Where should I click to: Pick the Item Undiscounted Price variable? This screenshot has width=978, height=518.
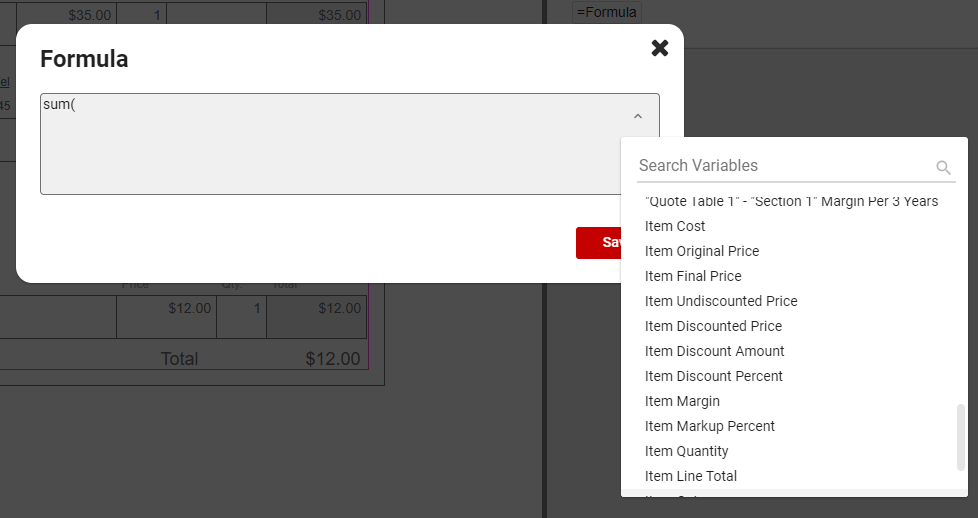721,301
